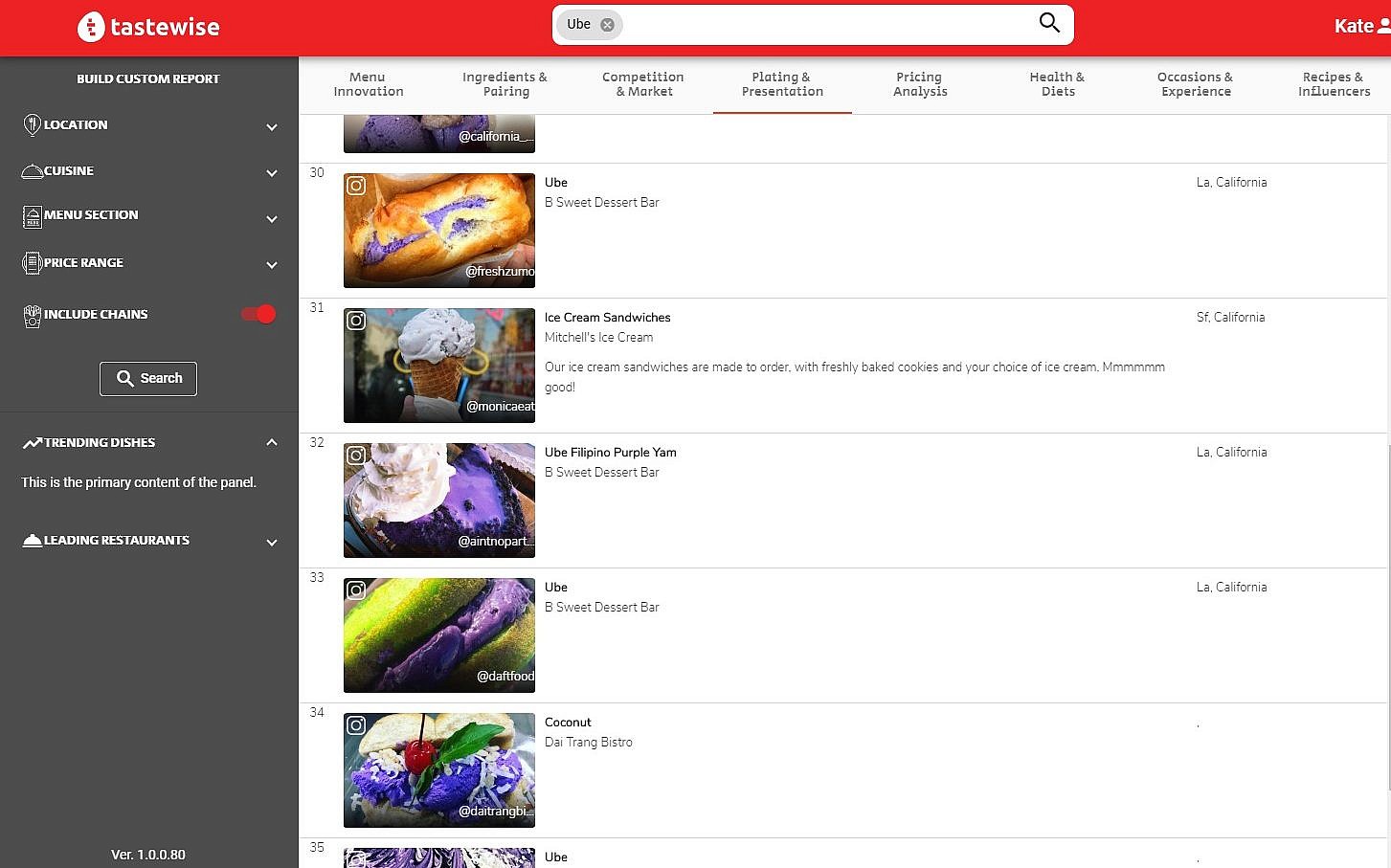This screenshot has height=868, width=1391.
Task: Click B Sweet Dessert Bar in row 30
Action: click(602, 203)
